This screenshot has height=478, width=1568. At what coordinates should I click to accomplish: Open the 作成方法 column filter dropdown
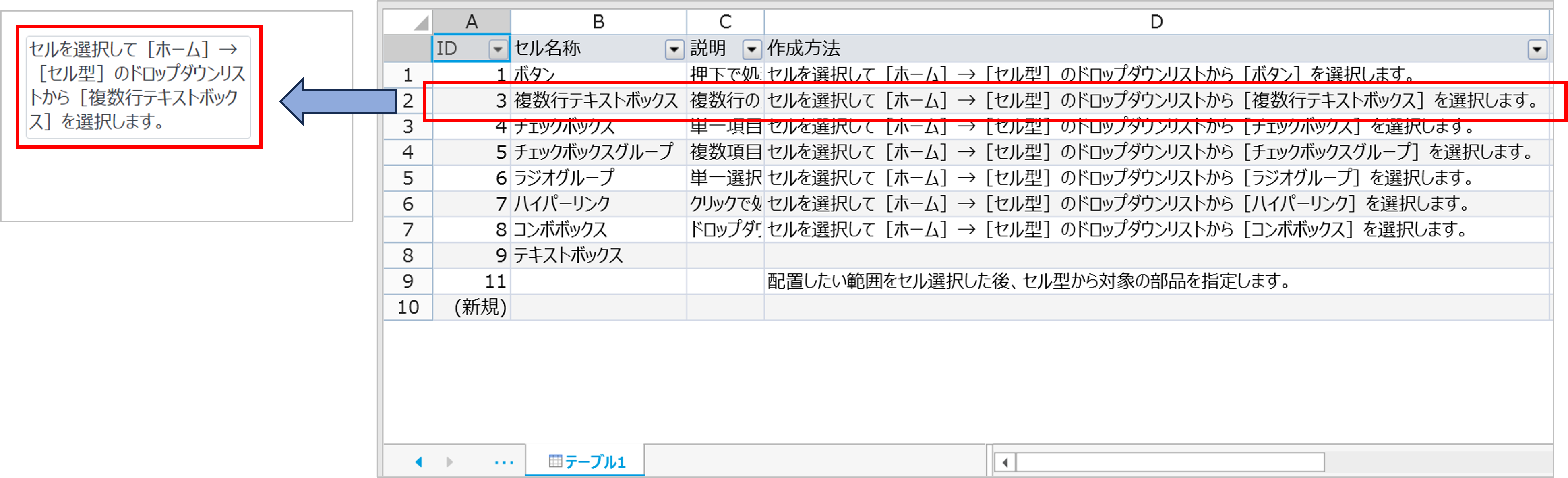[x=1537, y=49]
